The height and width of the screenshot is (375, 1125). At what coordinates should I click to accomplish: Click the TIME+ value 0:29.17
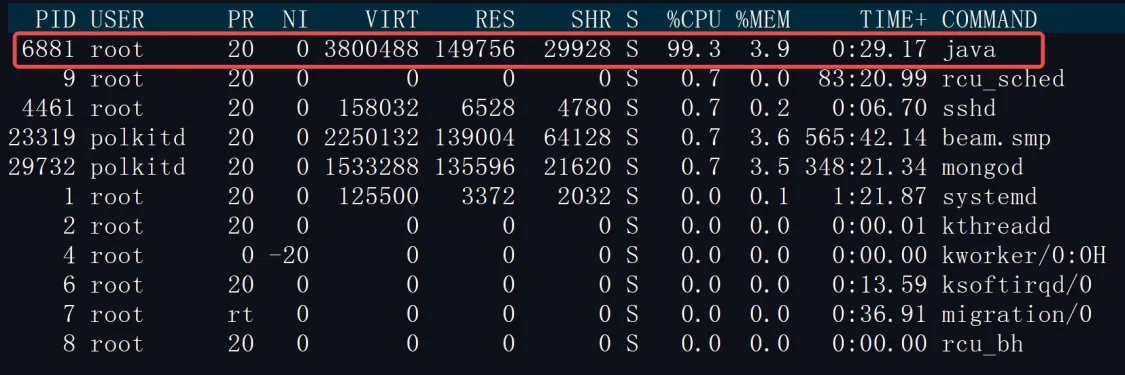pos(880,49)
